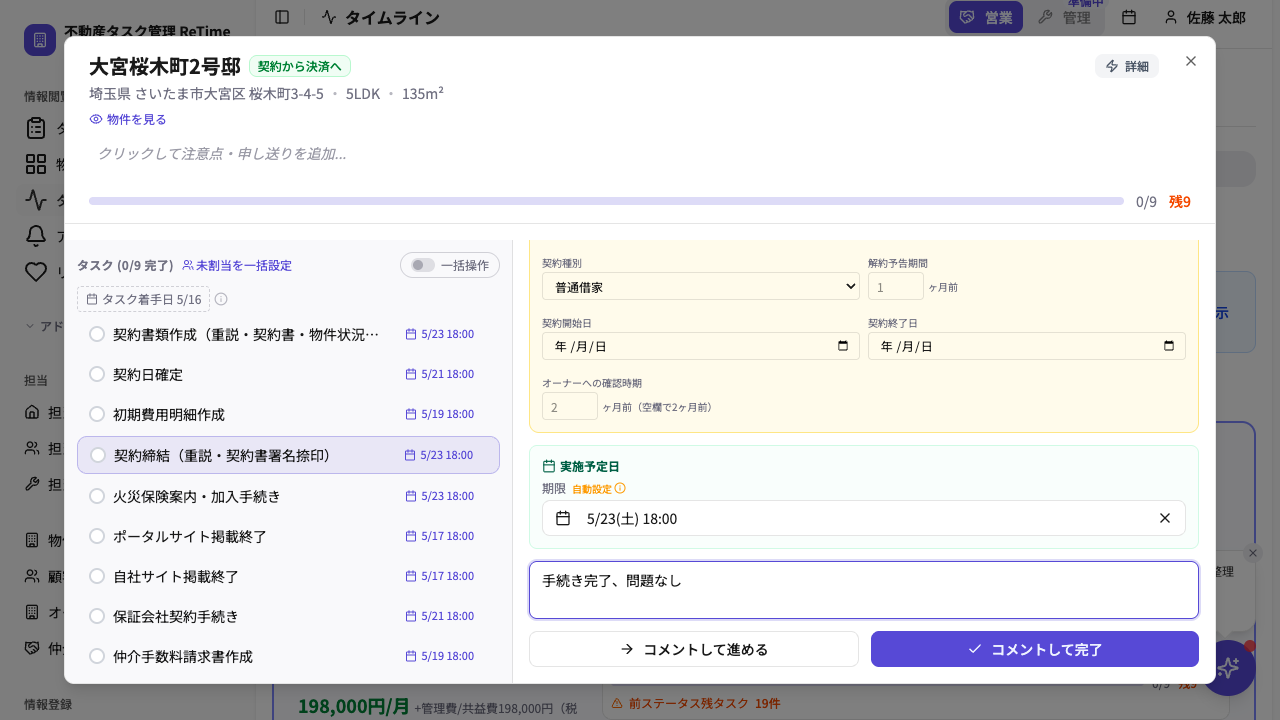Open the bell notifications sidebar icon

36,236
